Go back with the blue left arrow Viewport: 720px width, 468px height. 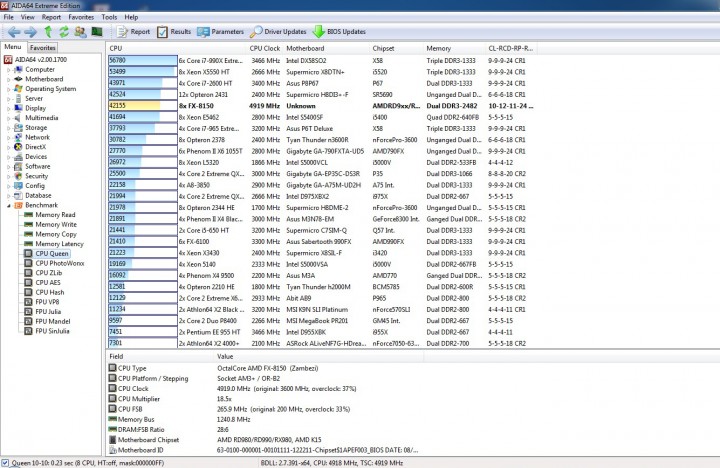[x=14, y=32]
